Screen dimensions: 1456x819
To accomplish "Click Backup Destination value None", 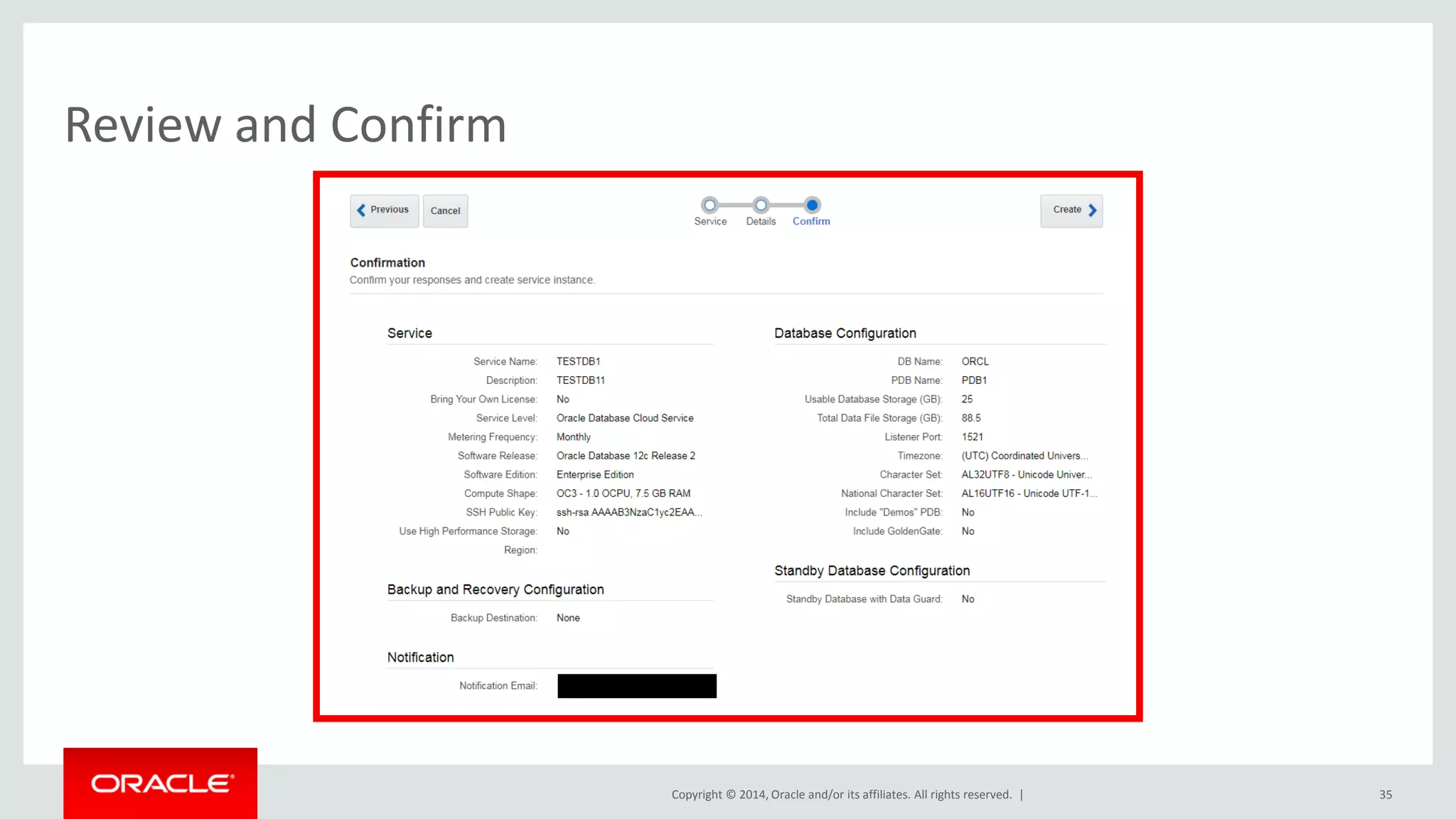I will click(x=568, y=618).
